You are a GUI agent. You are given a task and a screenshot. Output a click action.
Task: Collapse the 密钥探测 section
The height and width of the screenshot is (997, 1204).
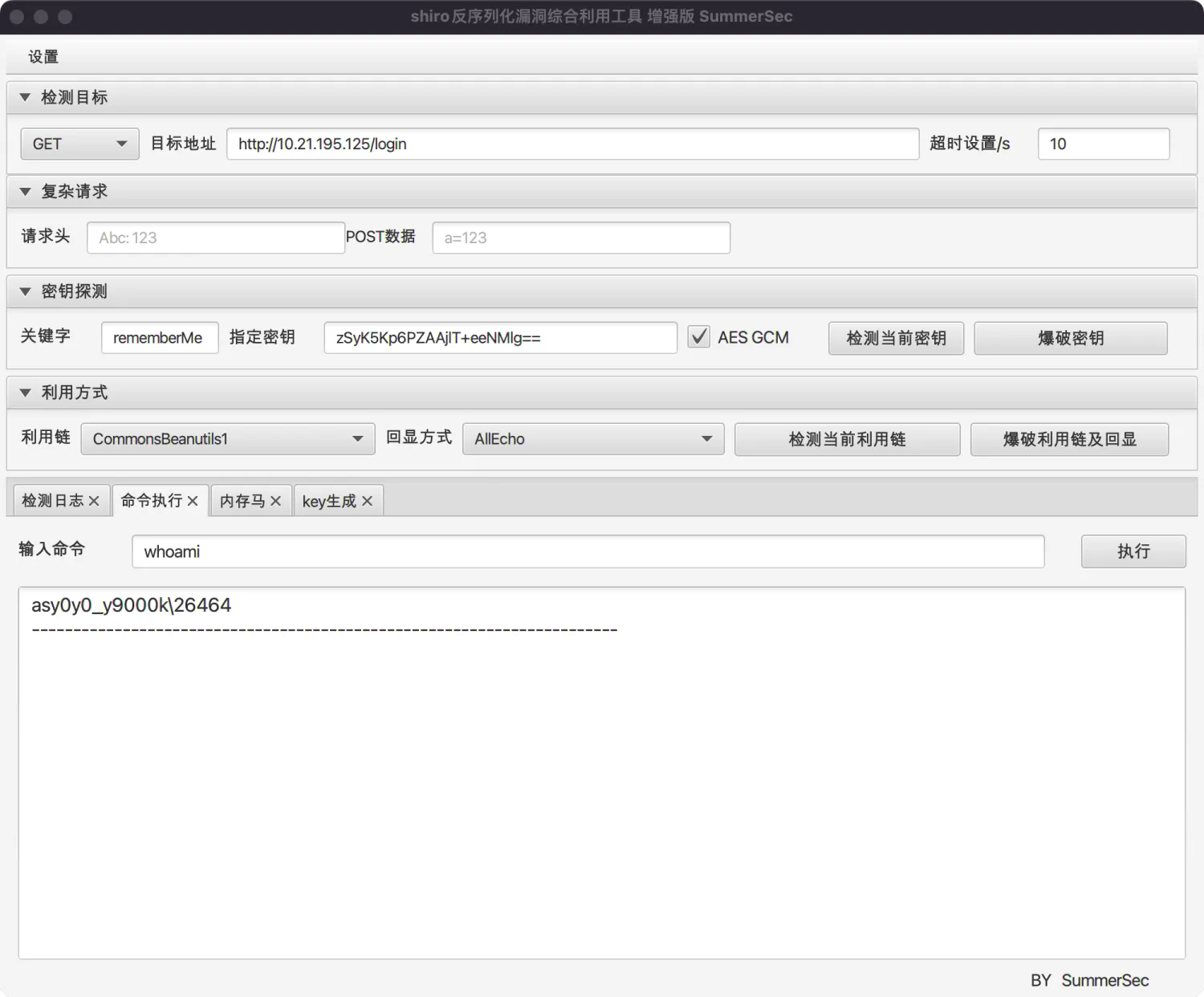25,291
